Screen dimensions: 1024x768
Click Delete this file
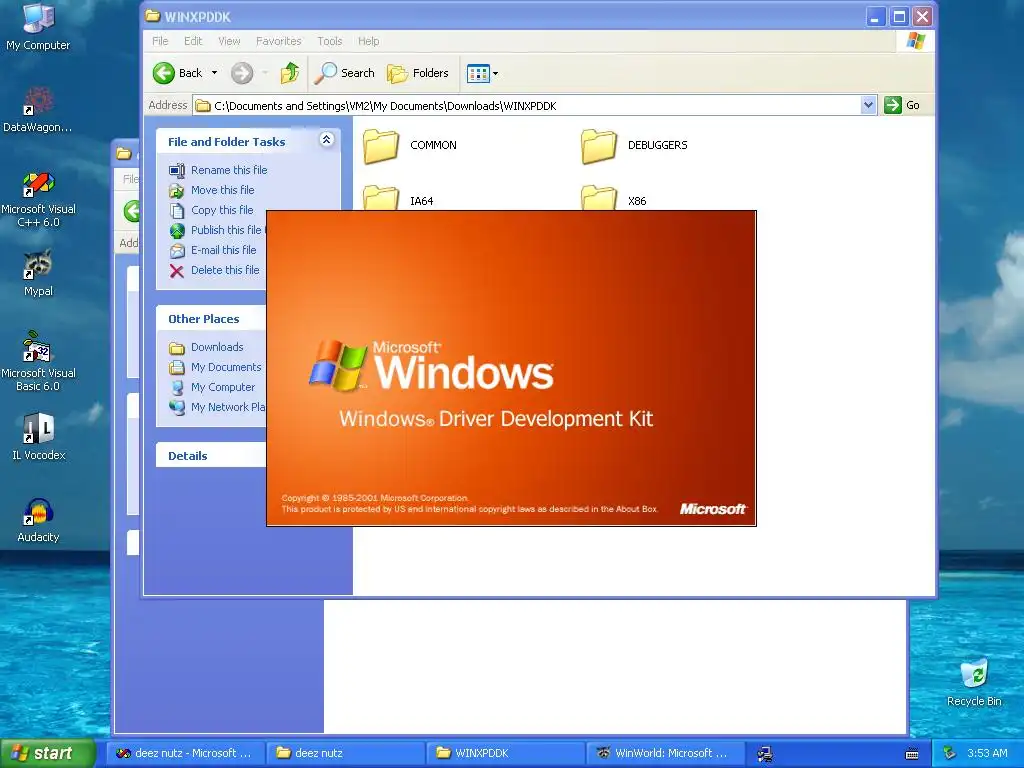click(225, 270)
